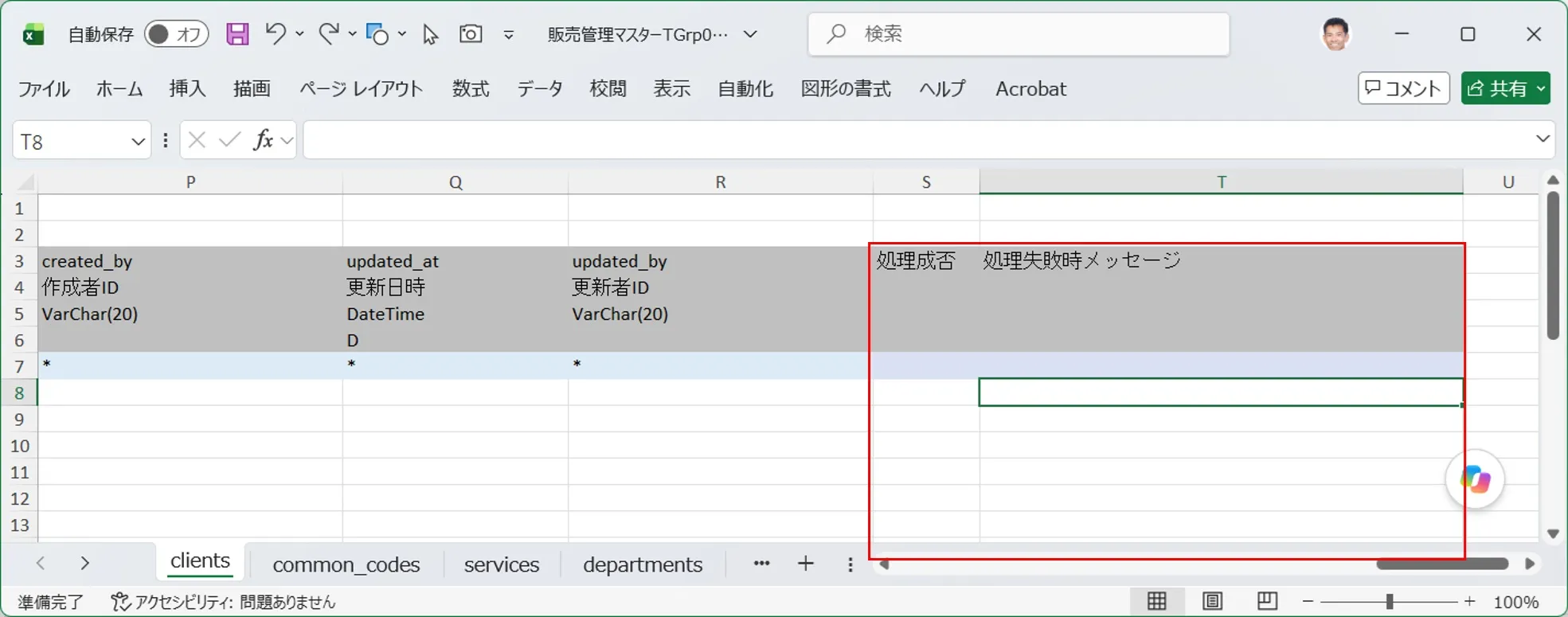Click the Save icon in title bar
1568x617 pixels.
[237, 34]
